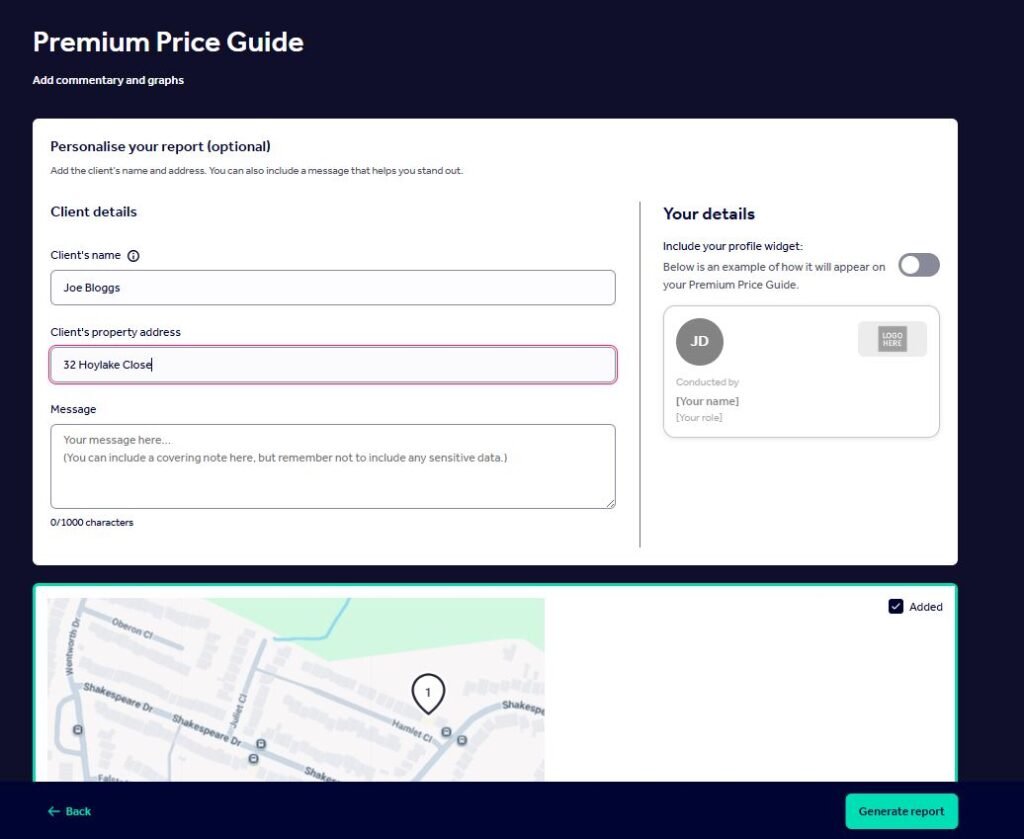1024x839 pixels.
Task: Click the Premium Price Guide heading
Action: pos(168,42)
